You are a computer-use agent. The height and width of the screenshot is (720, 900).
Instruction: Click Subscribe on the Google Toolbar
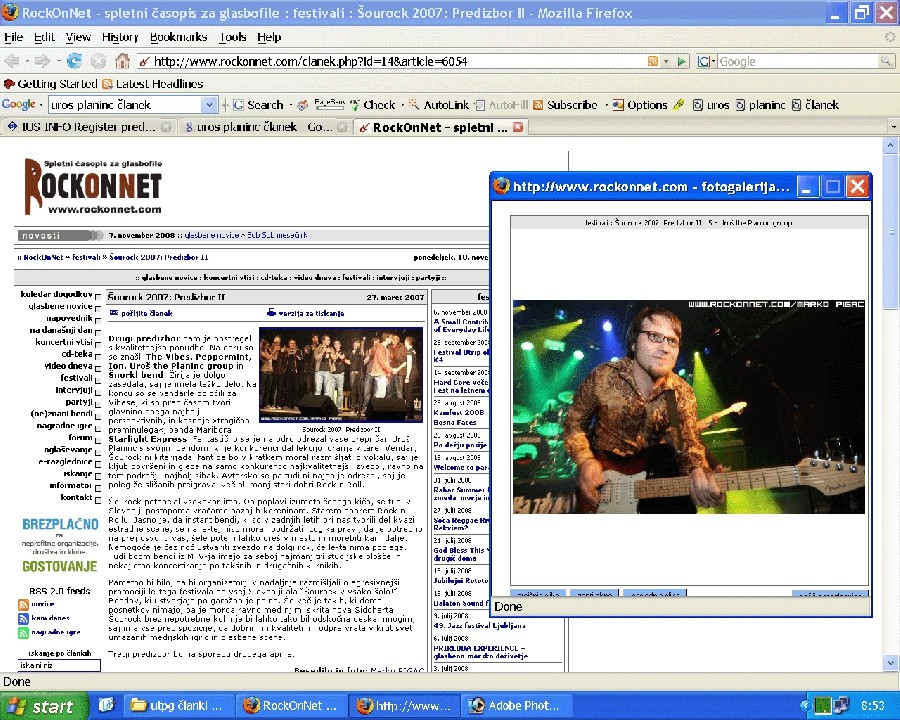point(565,105)
